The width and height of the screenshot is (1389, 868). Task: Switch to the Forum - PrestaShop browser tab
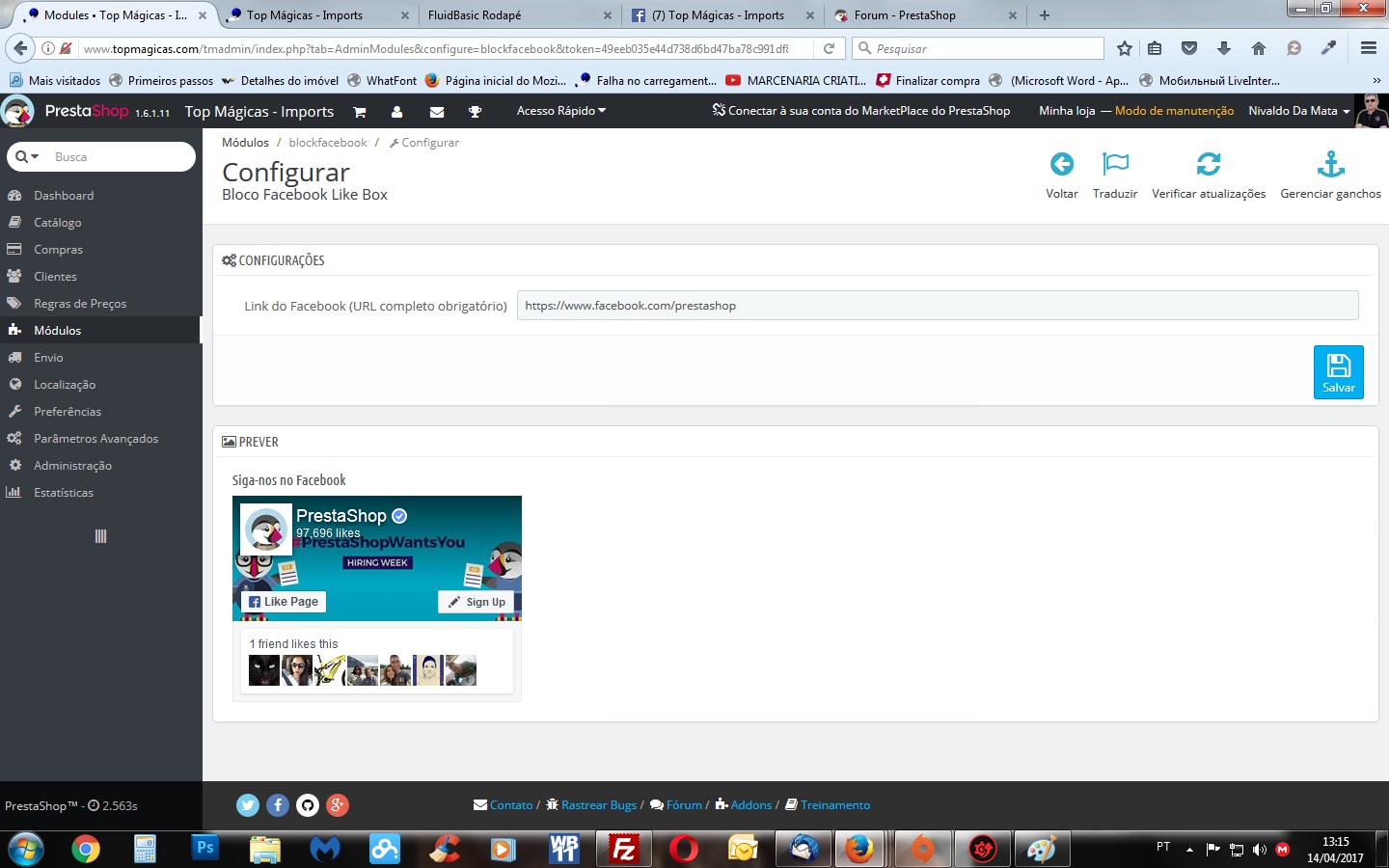924,15
